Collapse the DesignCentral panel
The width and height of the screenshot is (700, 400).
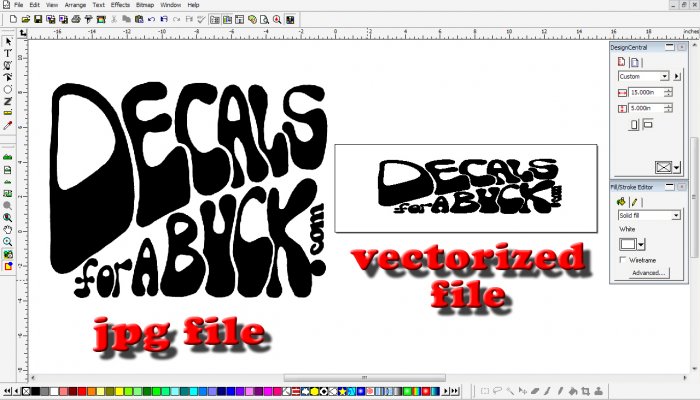669,46
